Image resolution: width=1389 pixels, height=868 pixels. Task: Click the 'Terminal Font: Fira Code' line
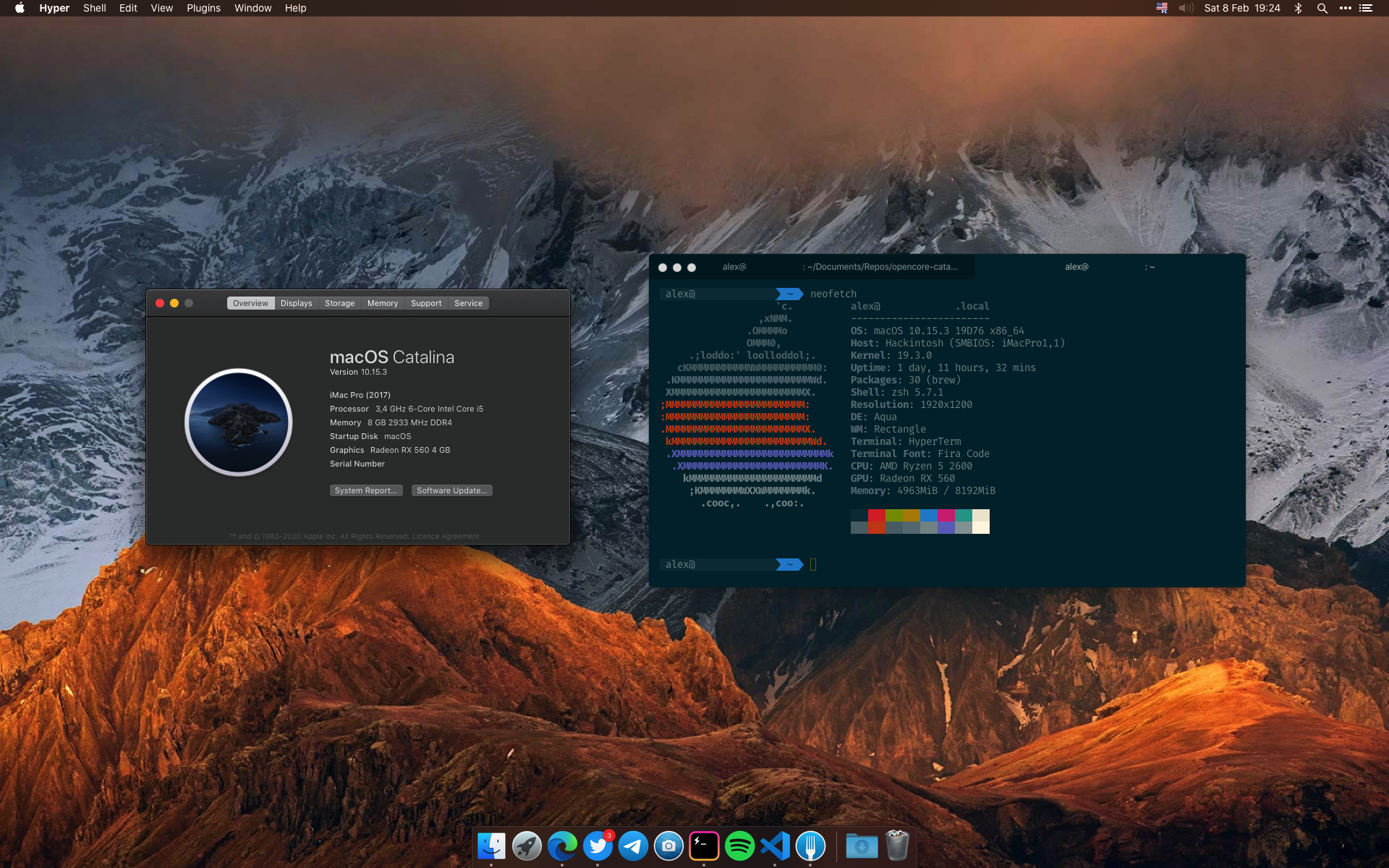pos(920,454)
